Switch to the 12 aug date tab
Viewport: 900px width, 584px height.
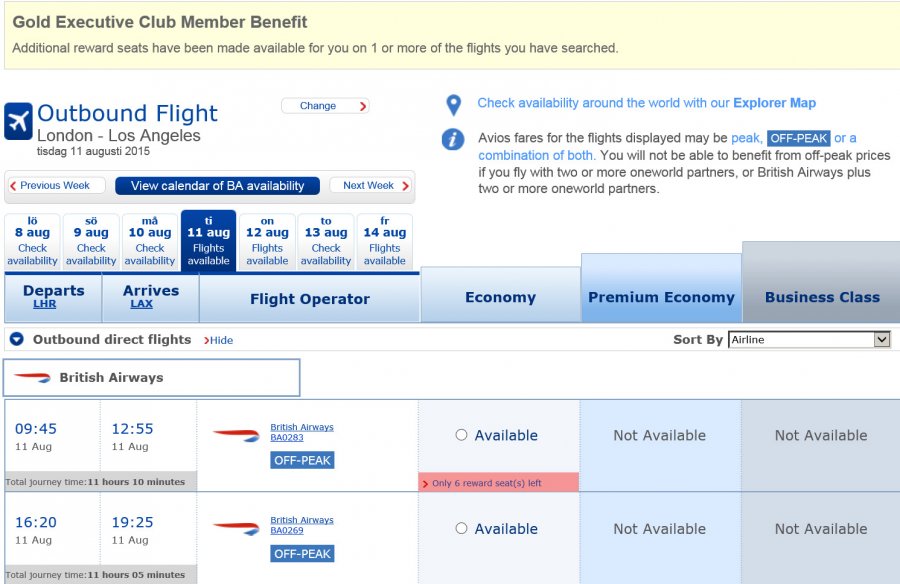tap(267, 241)
